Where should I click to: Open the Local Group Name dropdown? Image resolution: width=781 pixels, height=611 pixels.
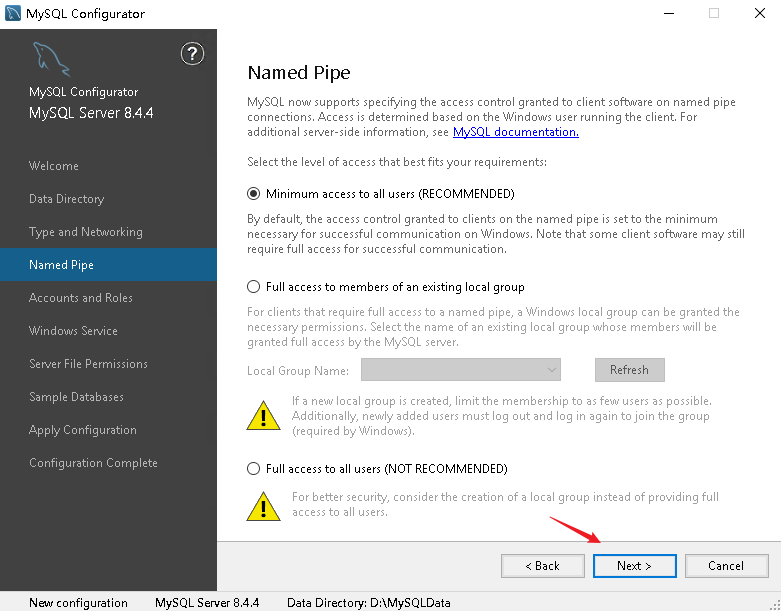(461, 370)
